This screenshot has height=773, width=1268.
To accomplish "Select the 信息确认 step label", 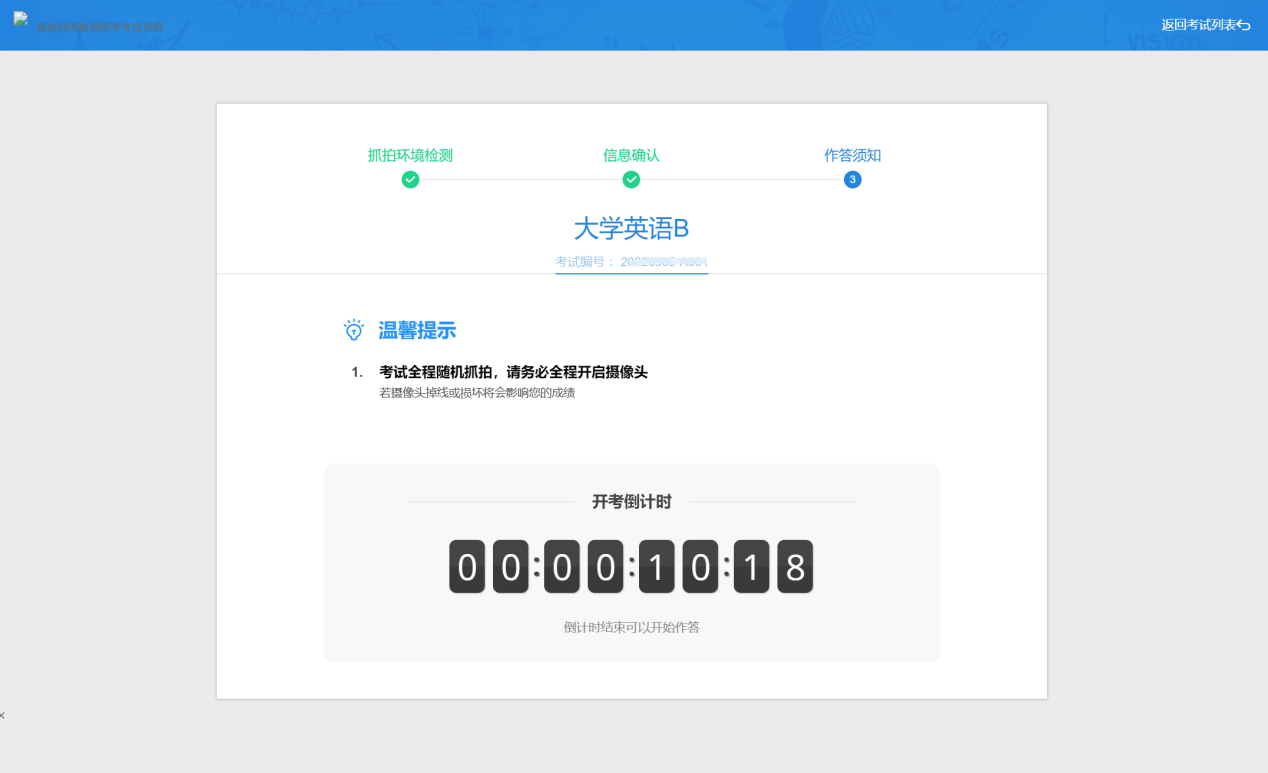I will (x=631, y=155).
